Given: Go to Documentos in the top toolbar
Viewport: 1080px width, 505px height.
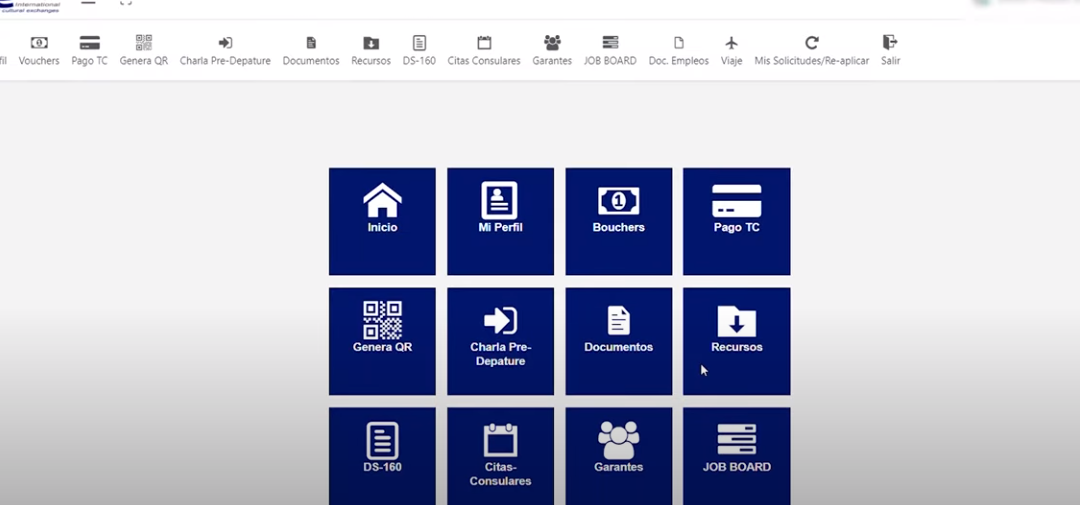Looking at the screenshot, I should [311, 51].
